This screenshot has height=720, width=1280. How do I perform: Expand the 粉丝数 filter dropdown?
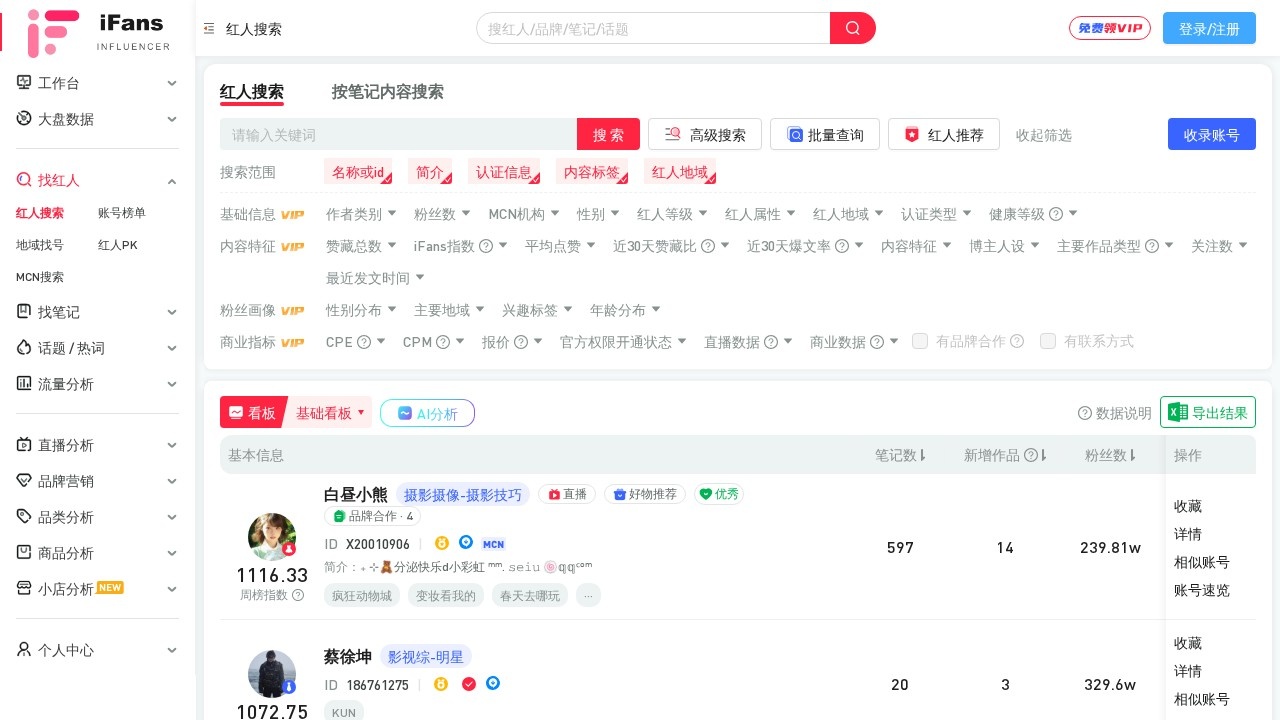(x=442, y=214)
